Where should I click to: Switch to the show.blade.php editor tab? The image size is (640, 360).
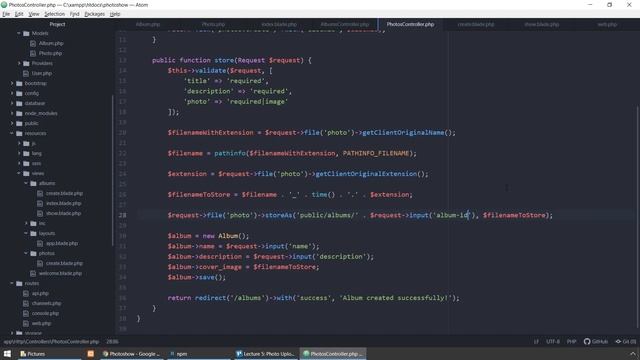tap(542, 24)
